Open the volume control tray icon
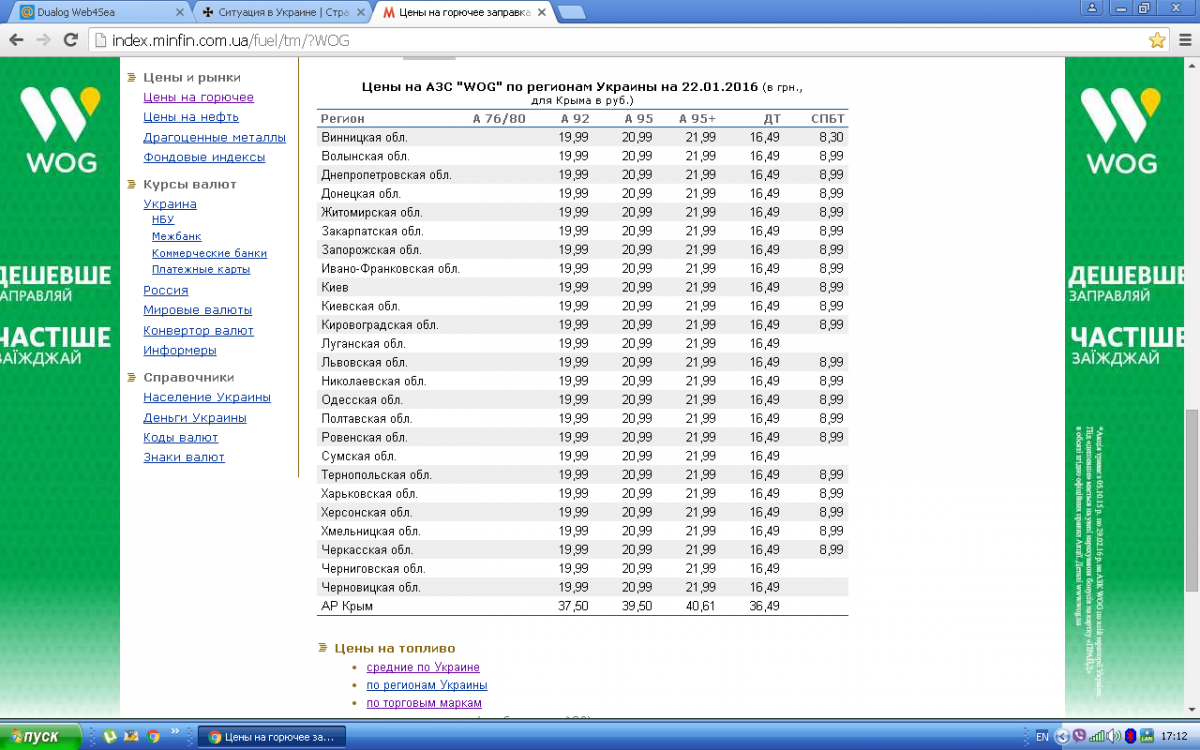Image resolution: width=1200 pixels, height=750 pixels. (1114, 737)
